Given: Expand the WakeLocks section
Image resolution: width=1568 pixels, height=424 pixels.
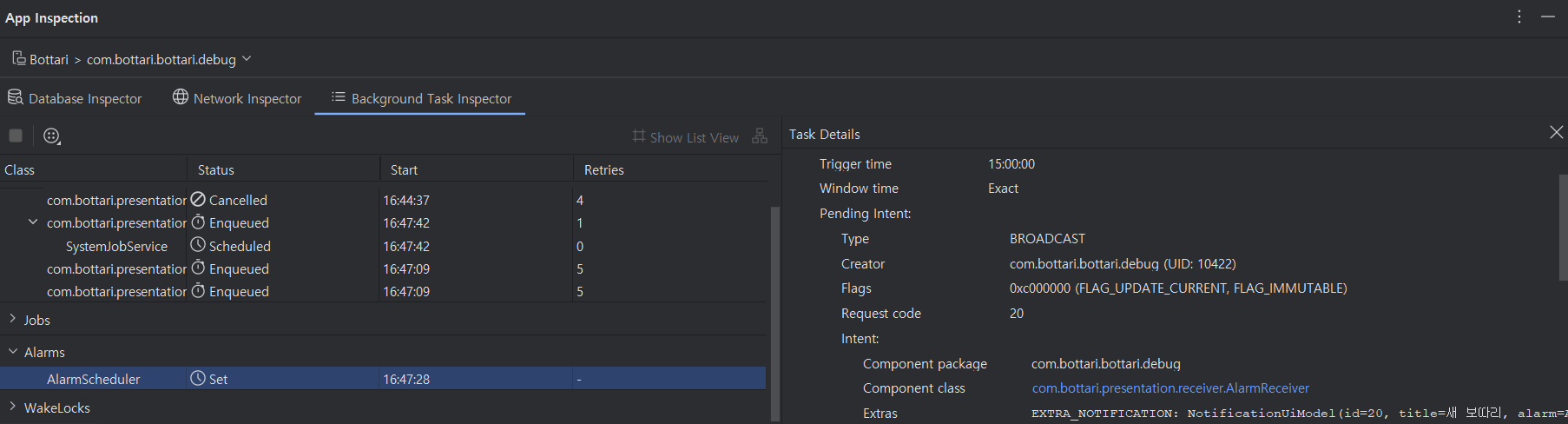Looking at the screenshot, I should (x=13, y=407).
